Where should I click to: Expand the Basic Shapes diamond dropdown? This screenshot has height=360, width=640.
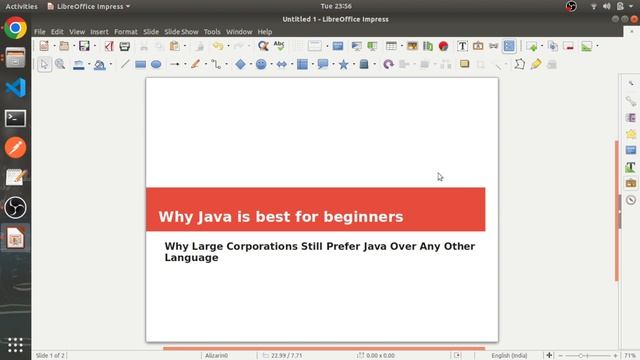click(251, 64)
